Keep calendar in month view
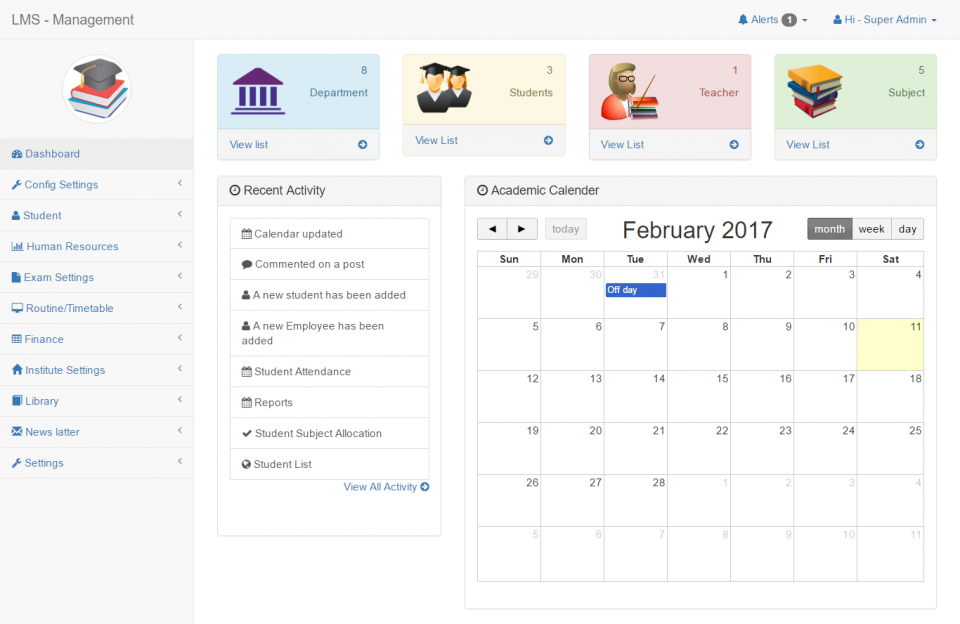The width and height of the screenshot is (960, 624). 829,229
